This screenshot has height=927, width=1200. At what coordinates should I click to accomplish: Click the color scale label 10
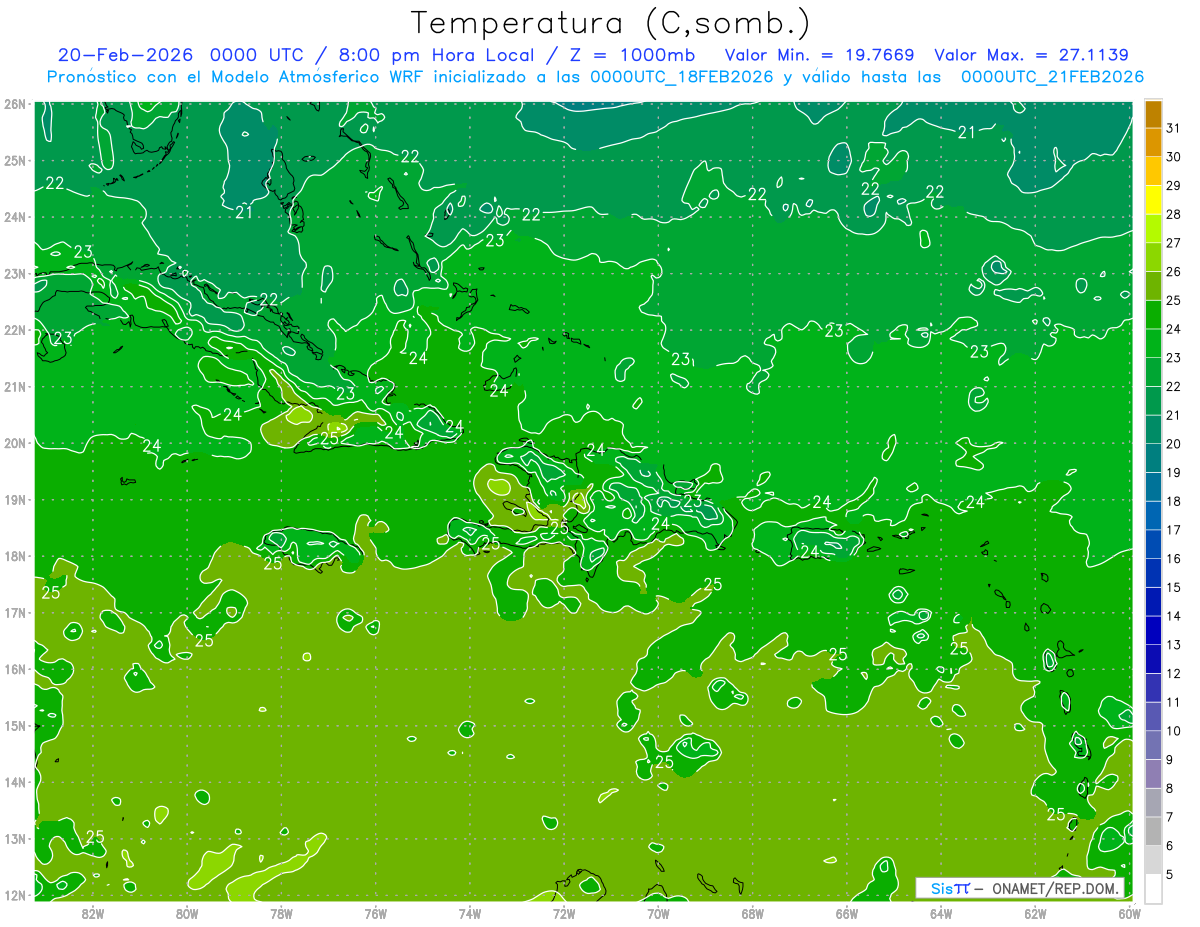(1174, 731)
